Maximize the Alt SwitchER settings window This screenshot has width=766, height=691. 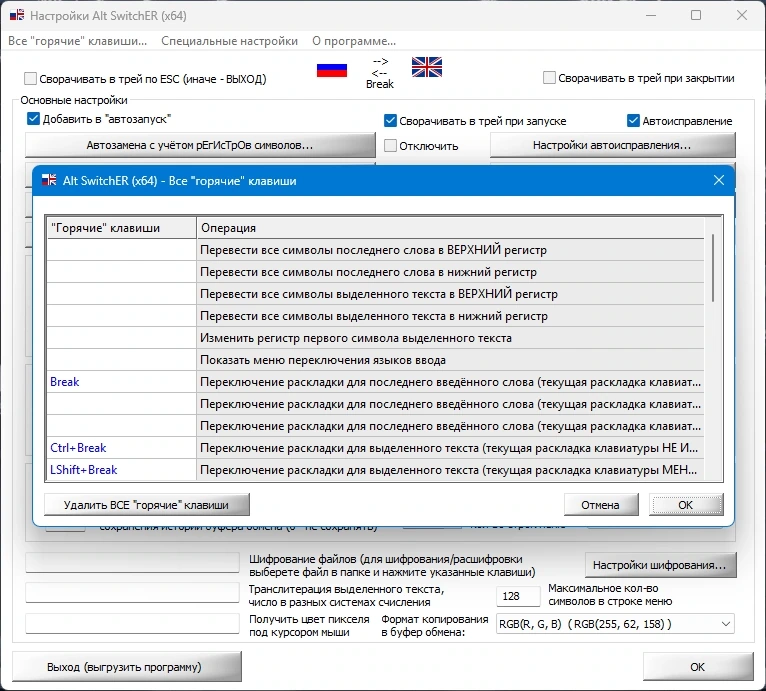[x=696, y=15]
